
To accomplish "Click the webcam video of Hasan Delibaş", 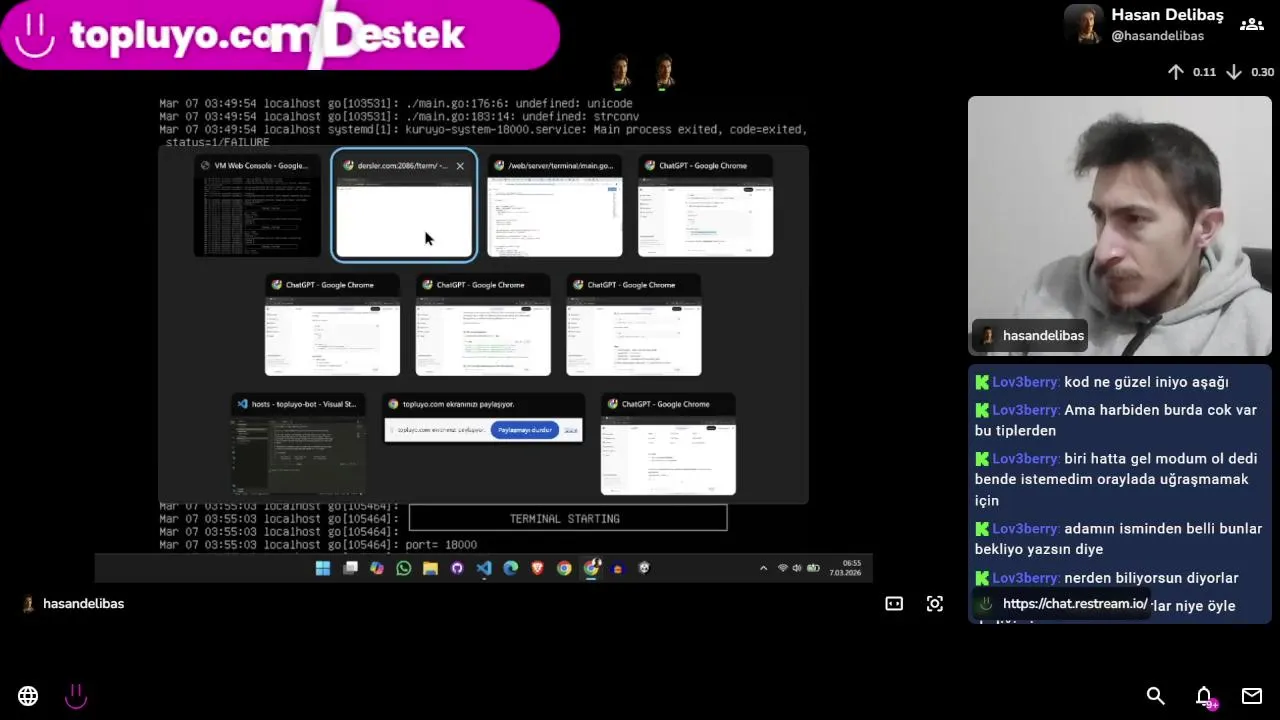I will (x=1120, y=226).
